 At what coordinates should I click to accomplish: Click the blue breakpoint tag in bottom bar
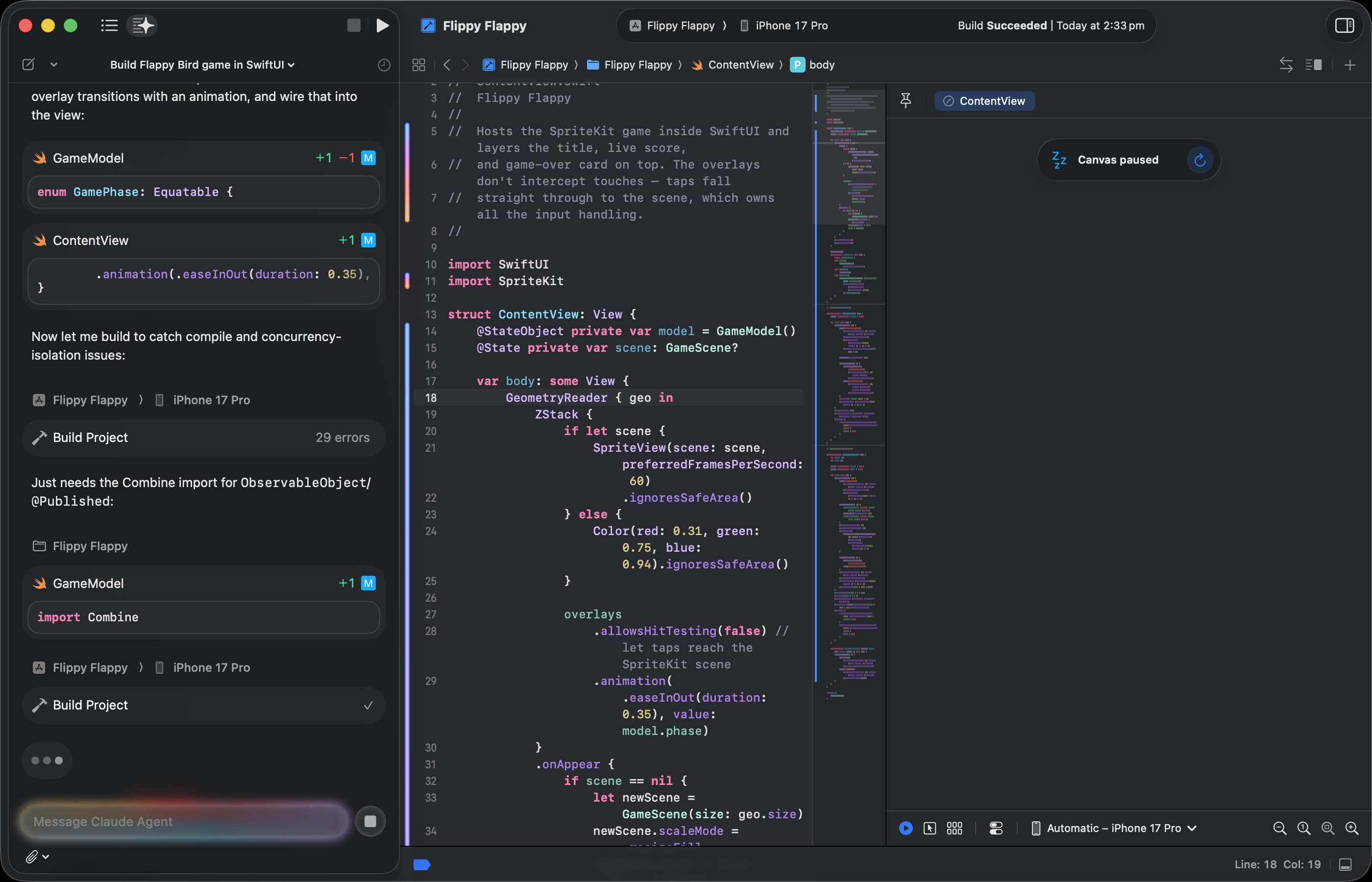click(x=421, y=864)
